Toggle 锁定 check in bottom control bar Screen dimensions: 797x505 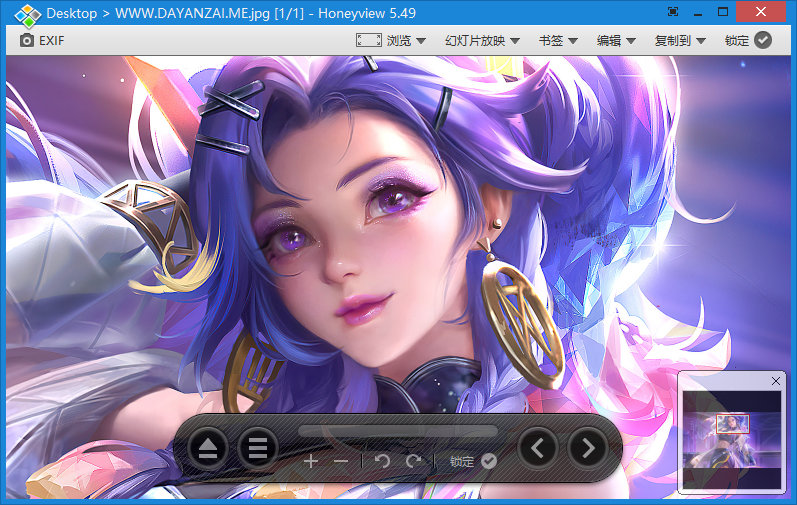473,461
